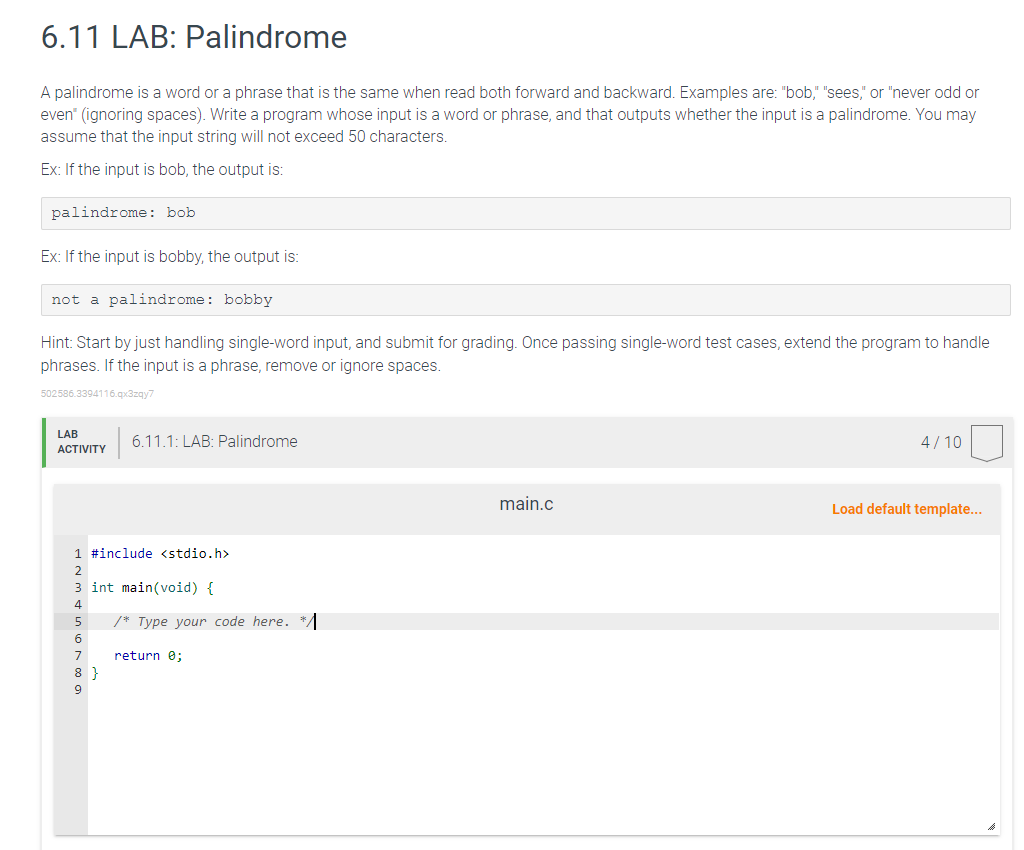1024x850 pixels.
Task: Click the palindrome: bob example output box
Action: point(525,213)
